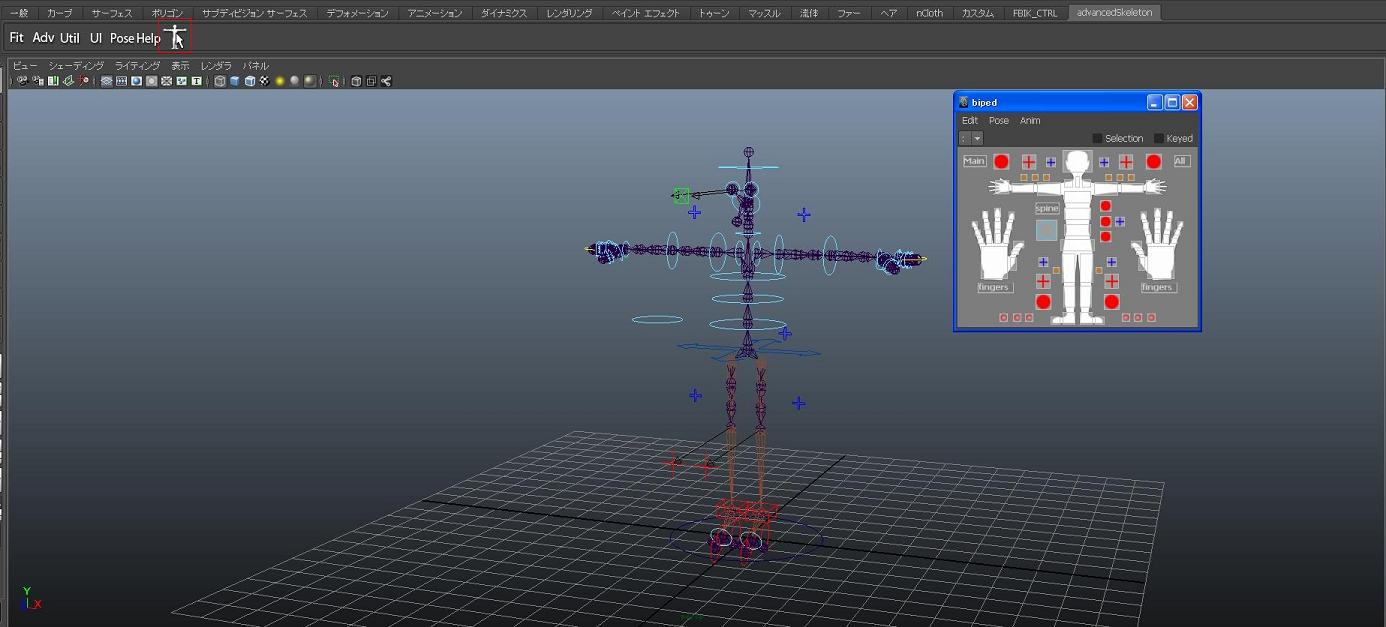Click the spine label button
Viewport: 1386px width, 627px height.
tap(1046, 208)
